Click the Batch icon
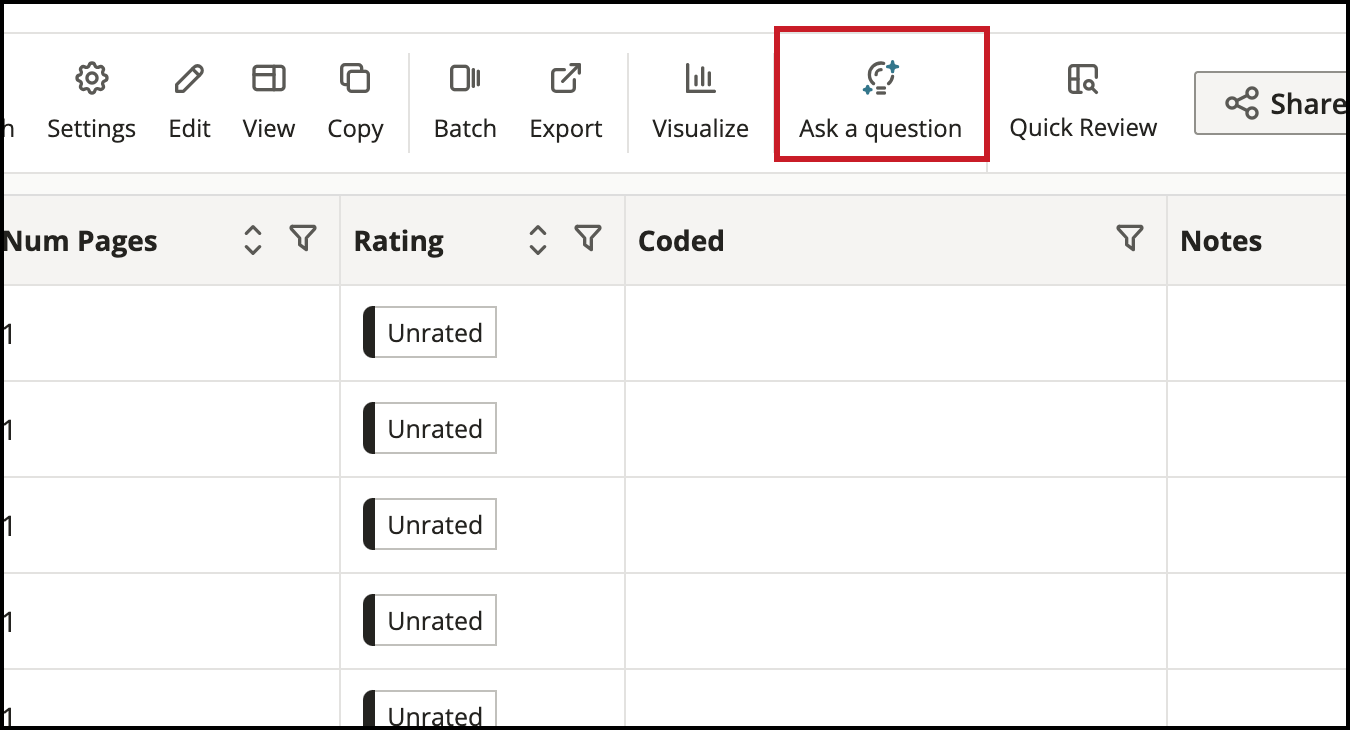Image resolution: width=1350 pixels, height=730 pixels. coord(465,78)
